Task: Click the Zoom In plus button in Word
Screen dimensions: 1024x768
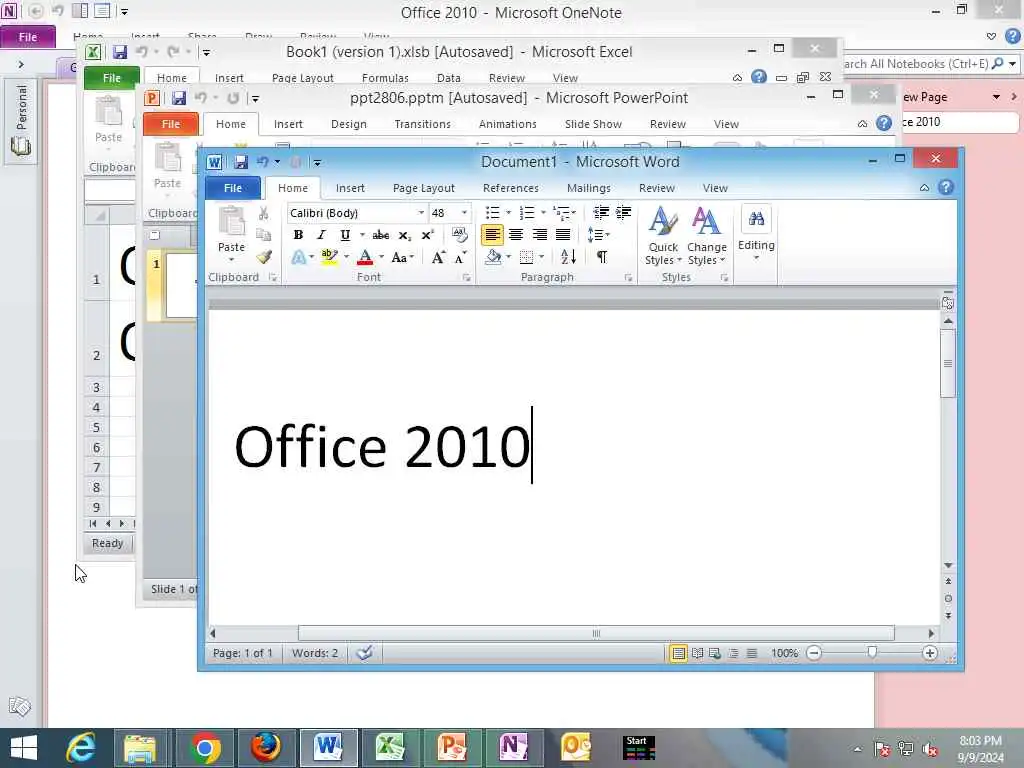Action: coord(930,652)
